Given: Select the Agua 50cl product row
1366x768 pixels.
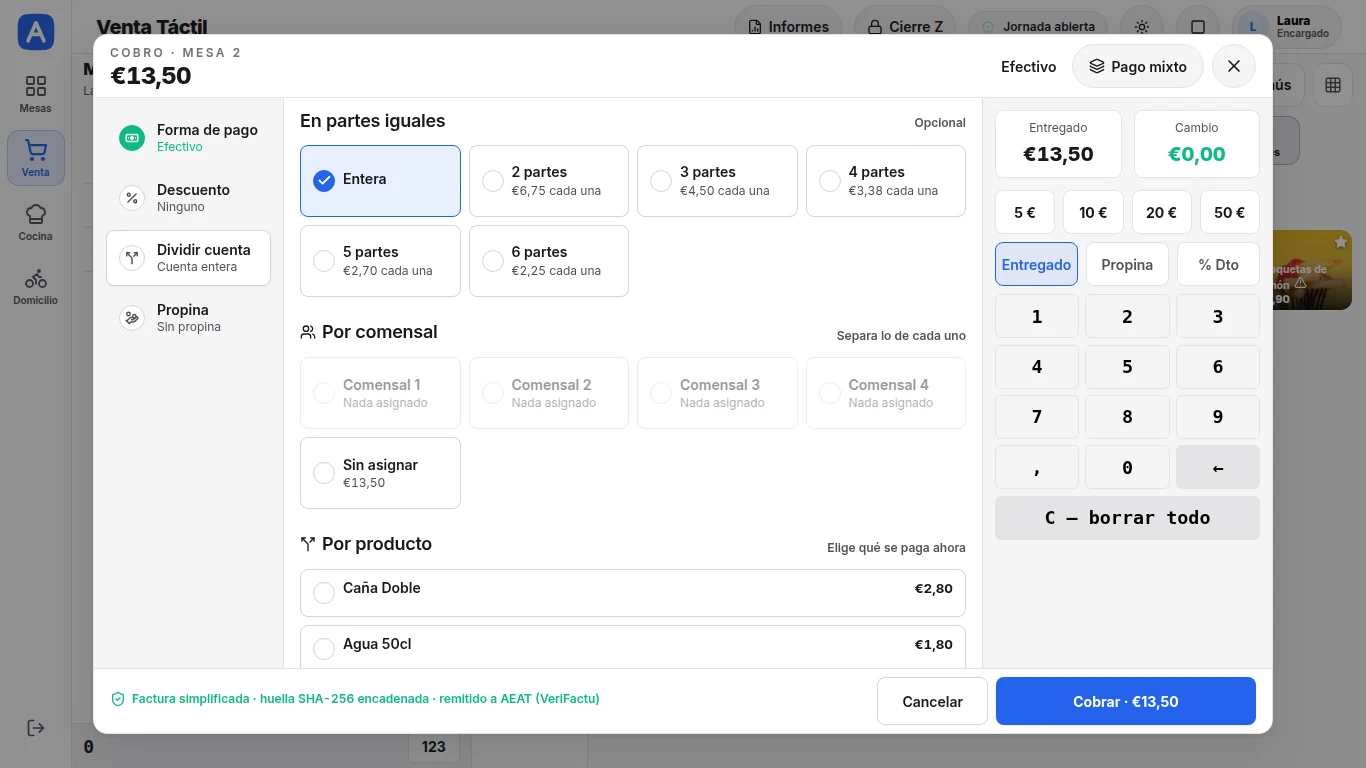Looking at the screenshot, I should pyautogui.click(x=633, y=647).
